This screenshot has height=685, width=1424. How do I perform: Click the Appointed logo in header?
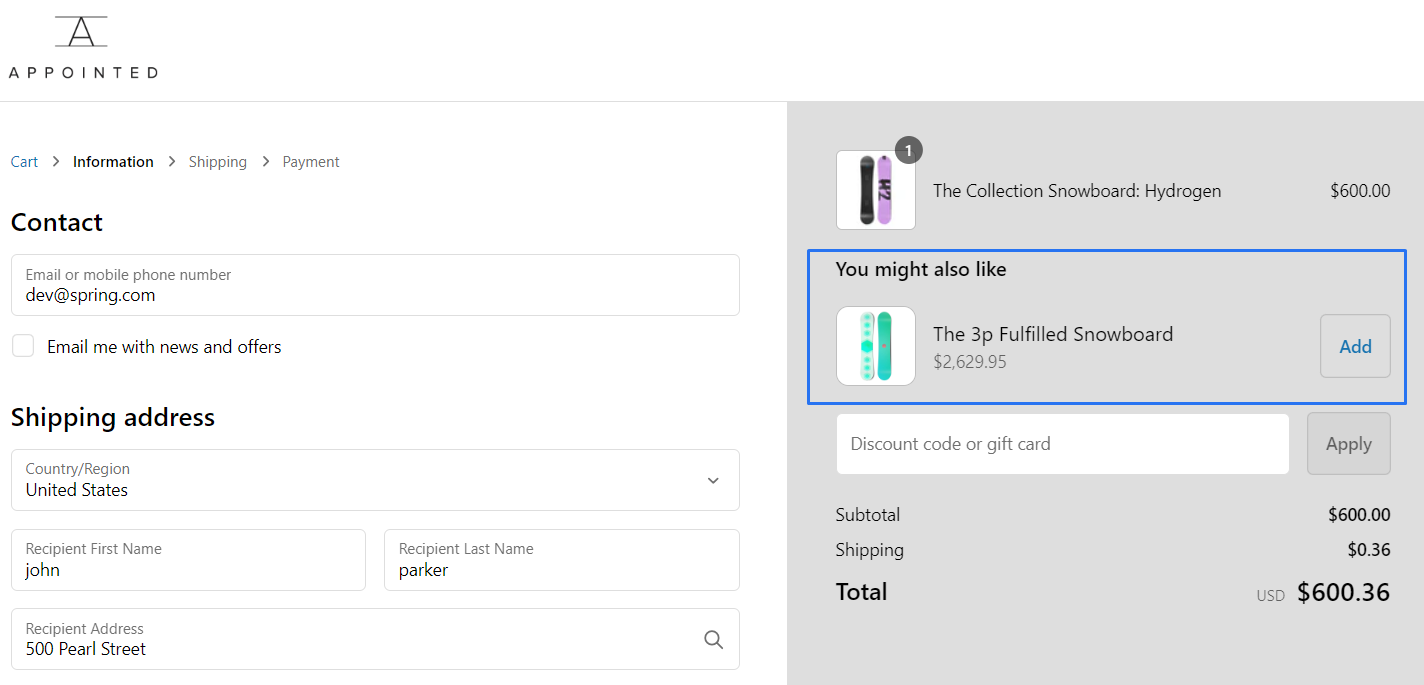(x=82, y=47)
